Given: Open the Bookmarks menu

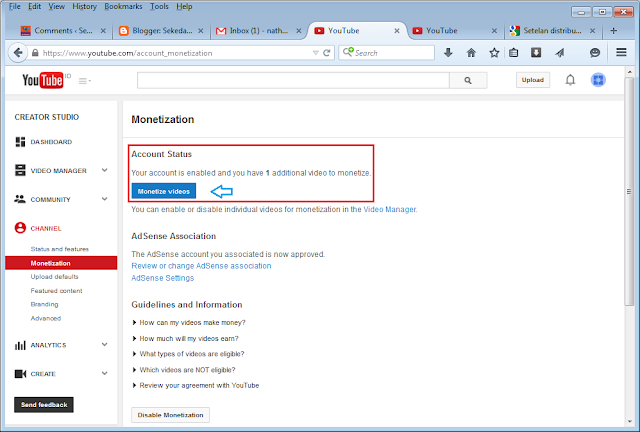Looking at the screenshot, I should click(123, 7).
